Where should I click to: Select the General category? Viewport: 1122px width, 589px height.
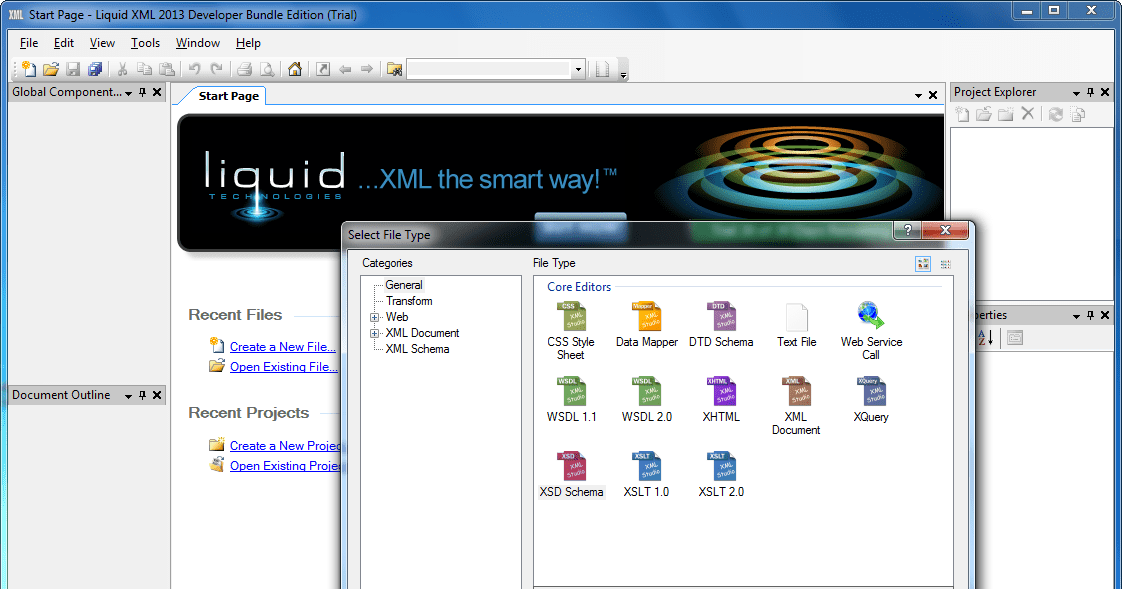click(404, 285)
